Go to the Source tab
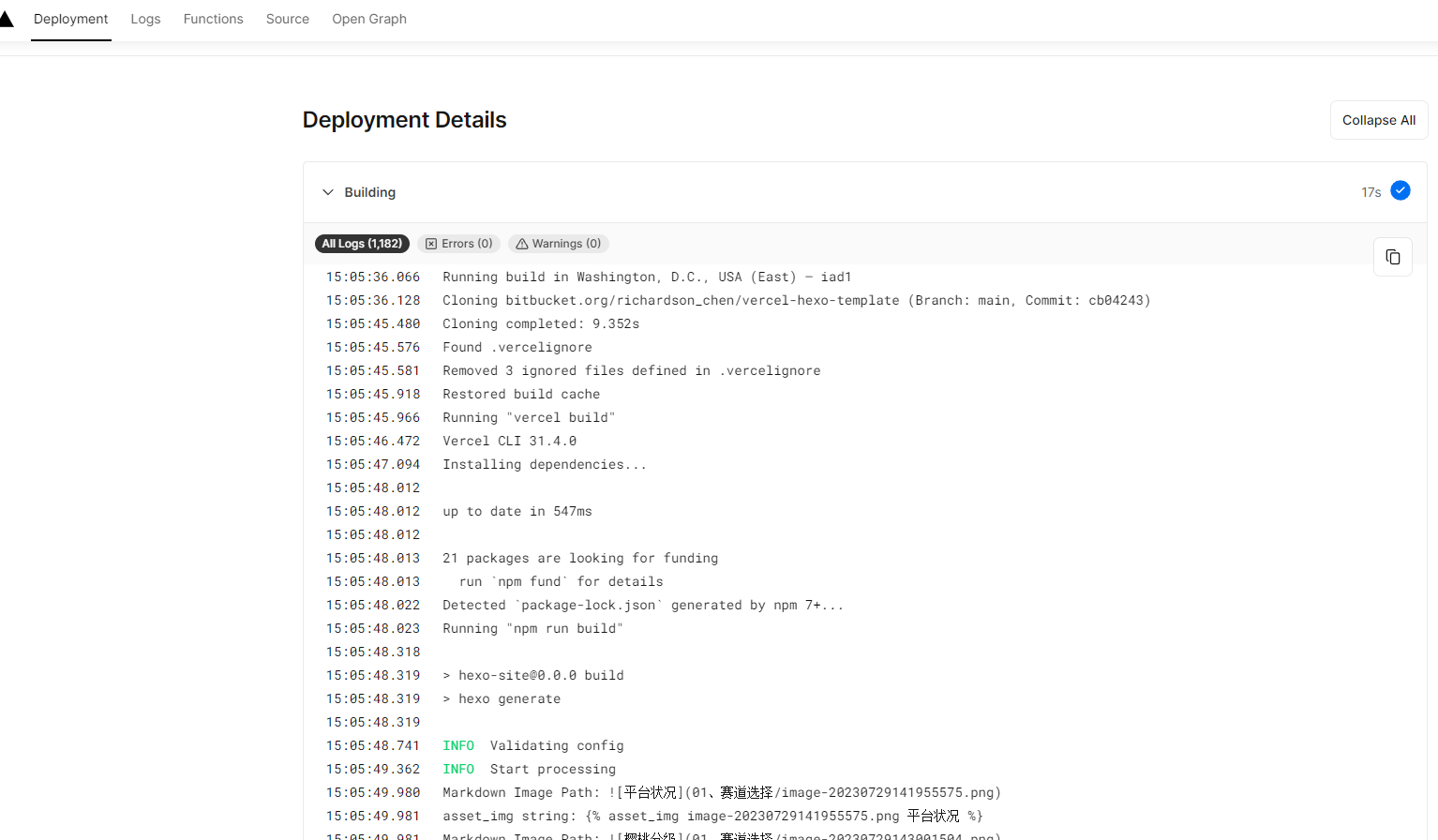This screenshot has height=840, width=1438. tap(287, 19)
